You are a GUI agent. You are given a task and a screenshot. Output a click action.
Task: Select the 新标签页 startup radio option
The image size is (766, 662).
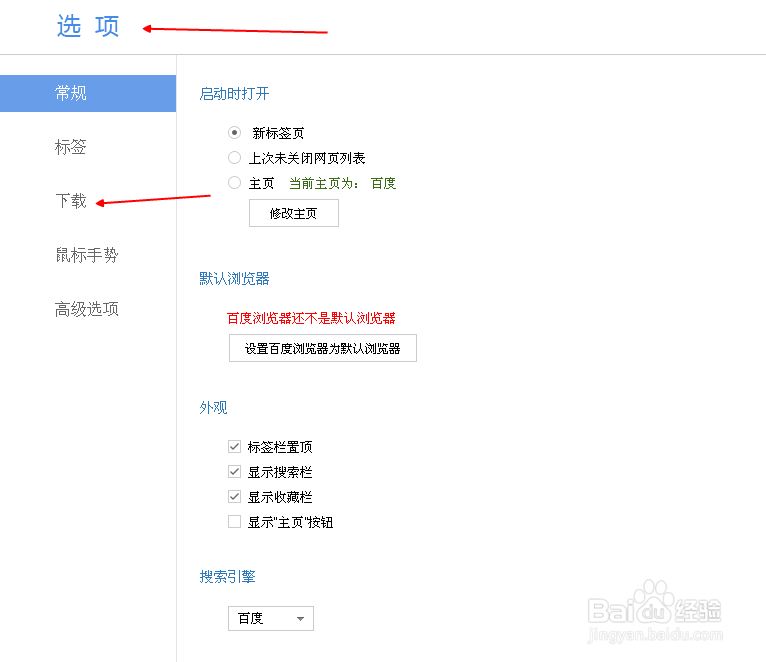point(234,132)
